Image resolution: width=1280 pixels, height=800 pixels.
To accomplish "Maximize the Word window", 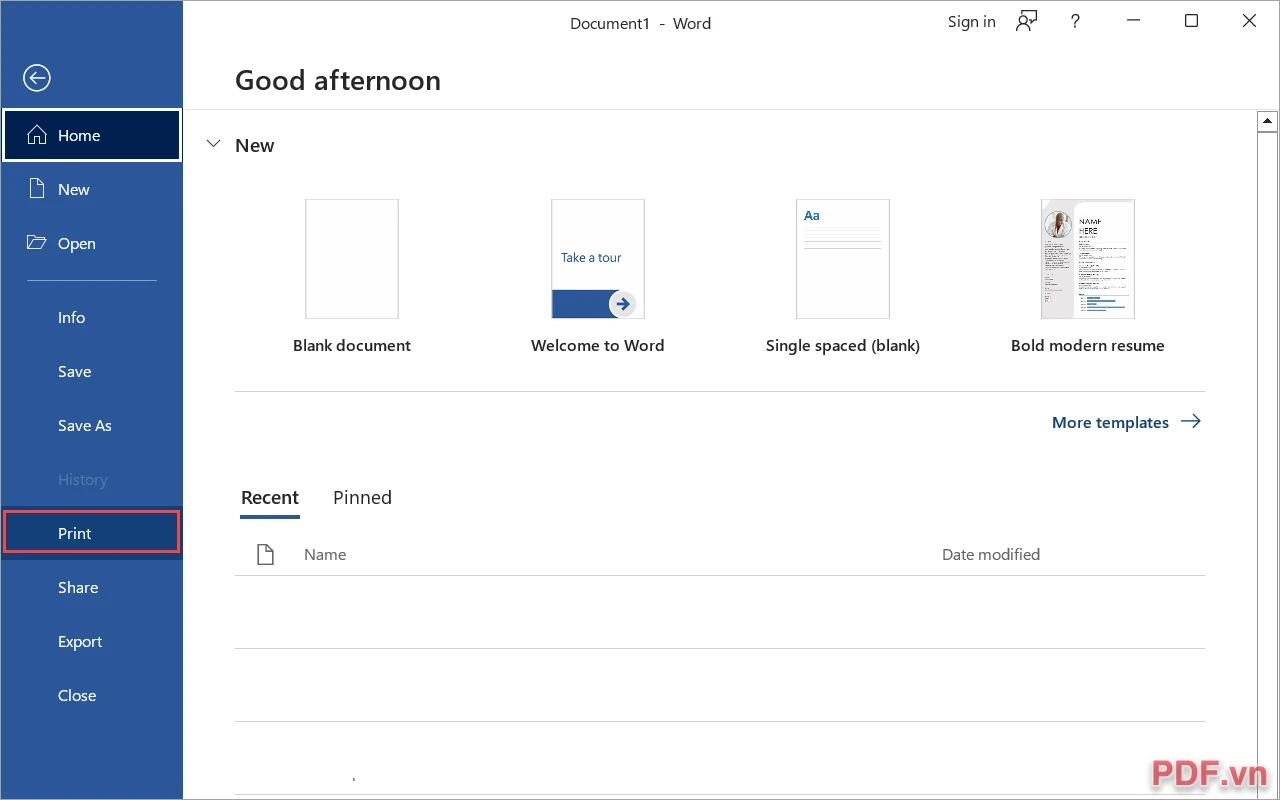I will pyautogui.click(x=1191, y=21).
